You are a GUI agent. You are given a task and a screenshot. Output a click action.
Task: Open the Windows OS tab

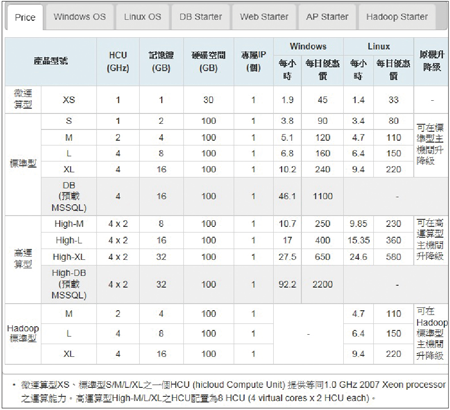[x=80, y=17]
